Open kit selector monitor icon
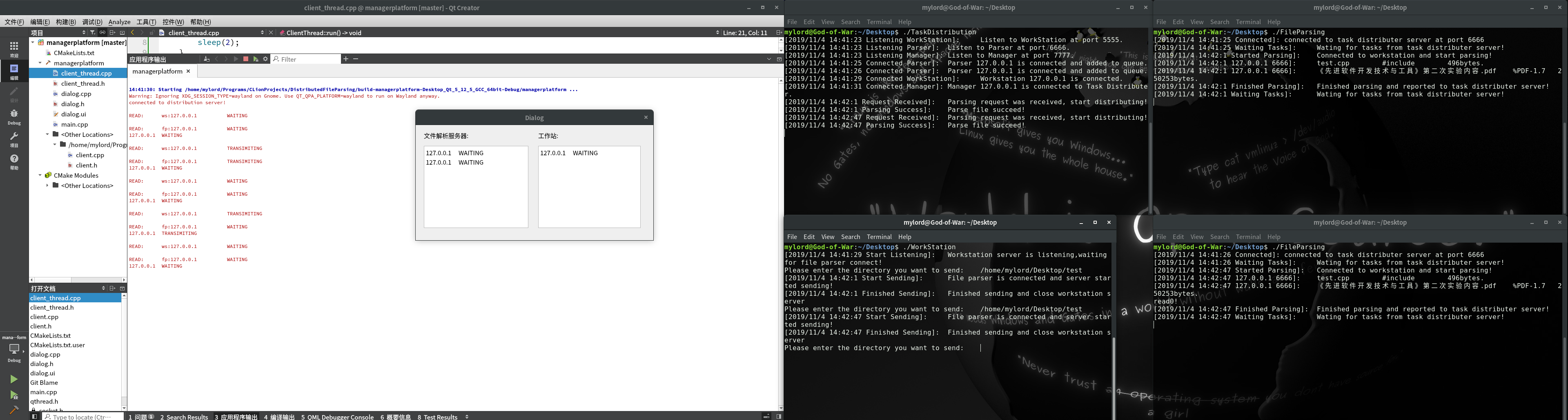Screen dimensions: 1568x420 (14, 349)
